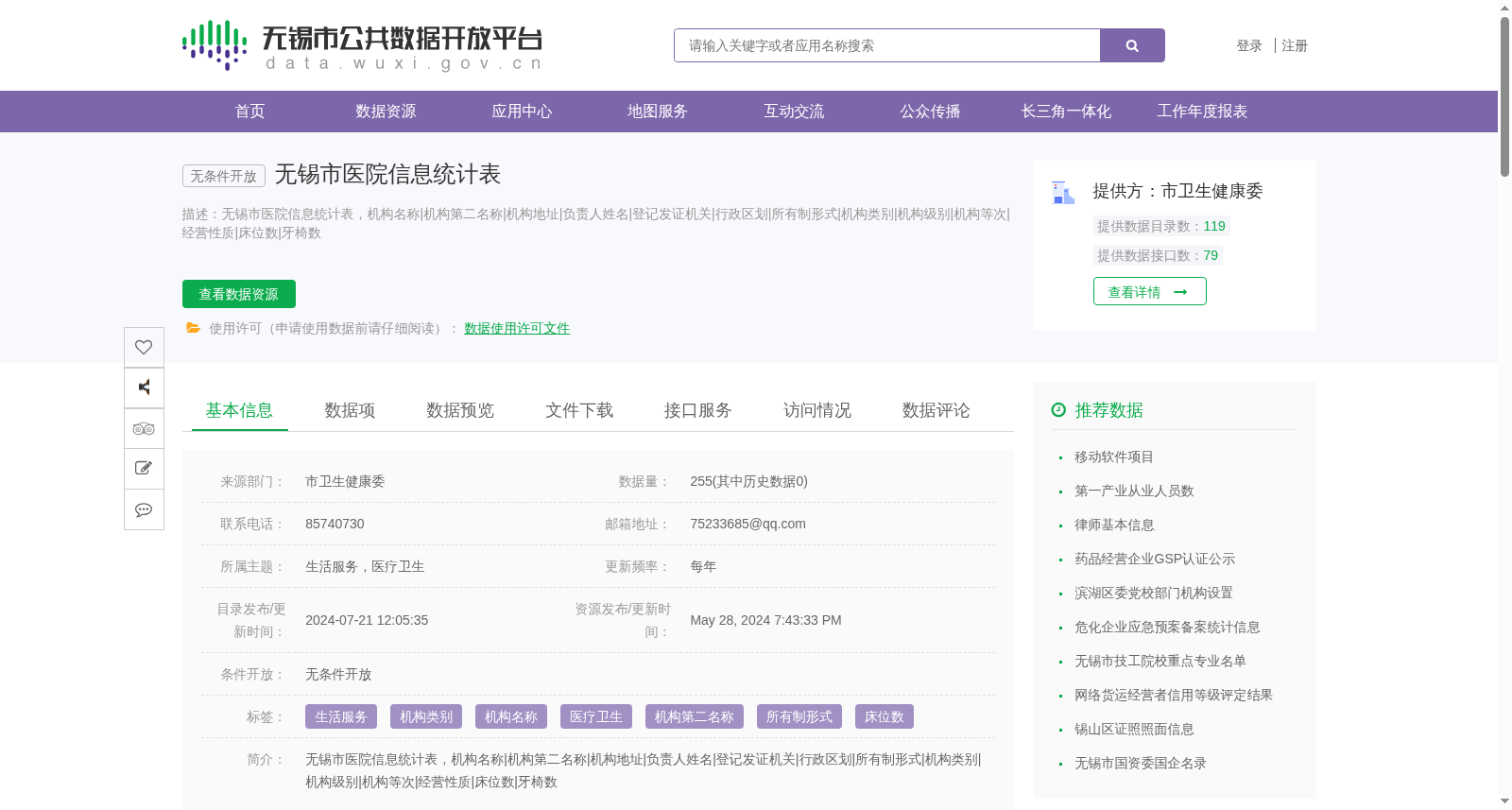Open 长三角一体化 navigation item
Image resolution: width=1512 pixels, height=810 pixels.
[1066, 112]
